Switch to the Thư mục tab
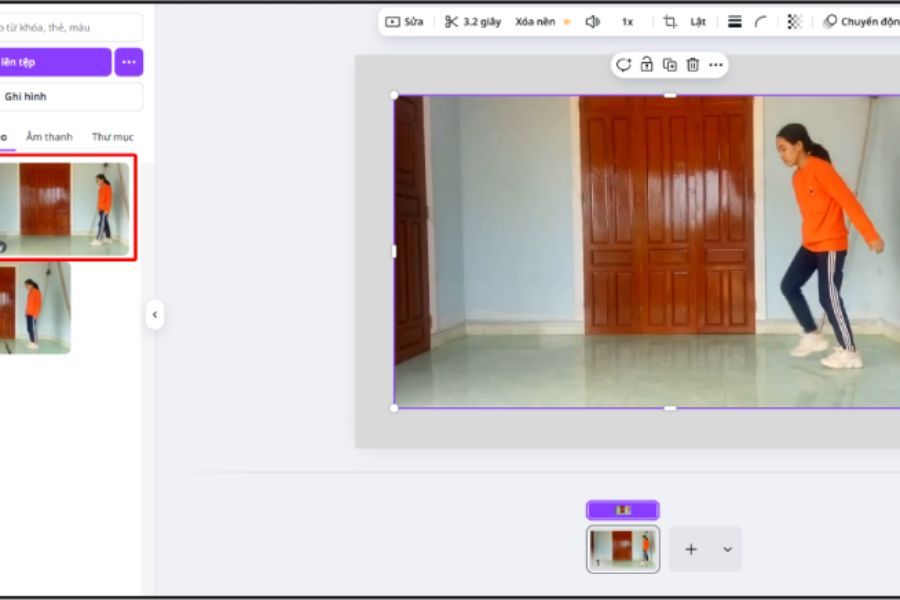This screenshot has height=600, width=900. (x=112, y=137)
